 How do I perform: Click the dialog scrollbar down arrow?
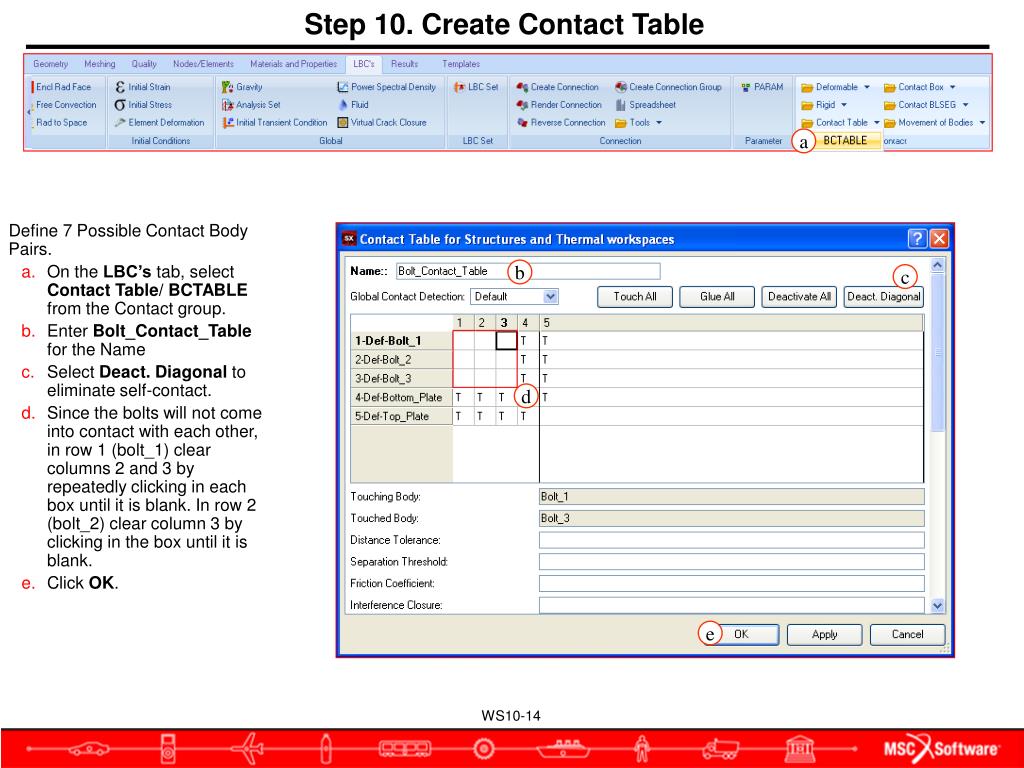point(938,605)
